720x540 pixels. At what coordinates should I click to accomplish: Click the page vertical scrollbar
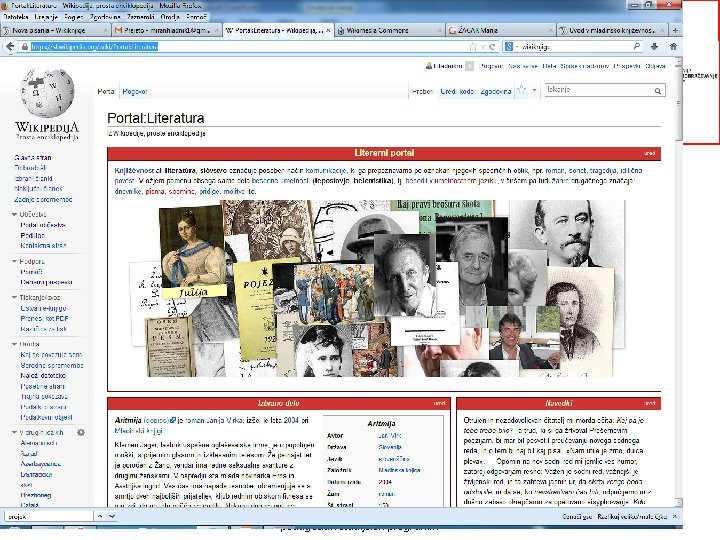pyautogui.click(x=679, y=280)
